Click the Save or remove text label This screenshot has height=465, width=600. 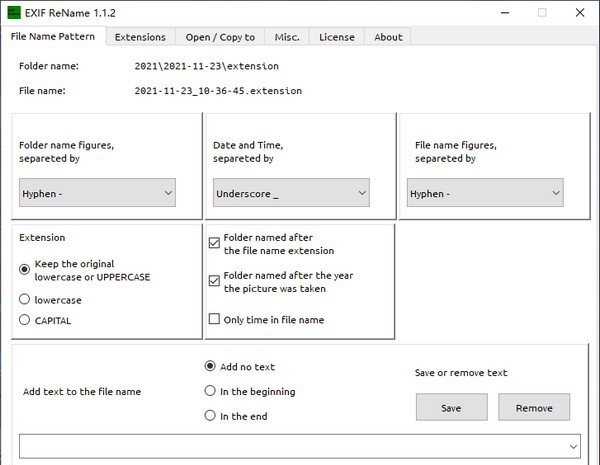tap(461, 373)
